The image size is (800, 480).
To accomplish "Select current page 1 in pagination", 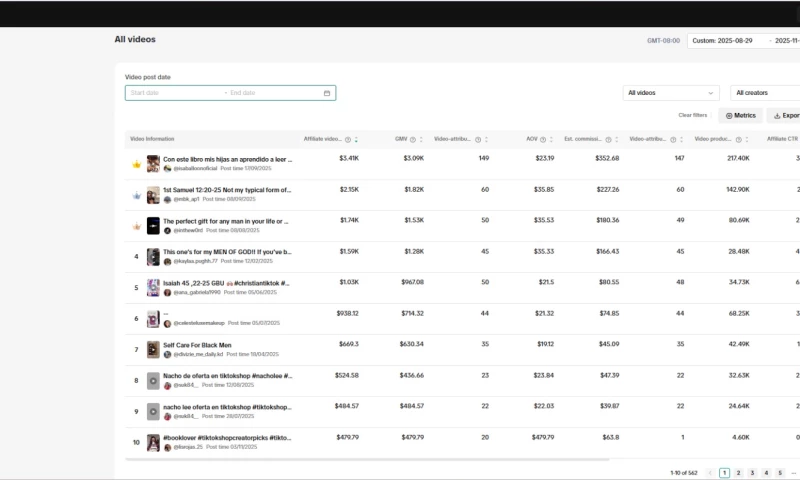I will coord(724,473).
